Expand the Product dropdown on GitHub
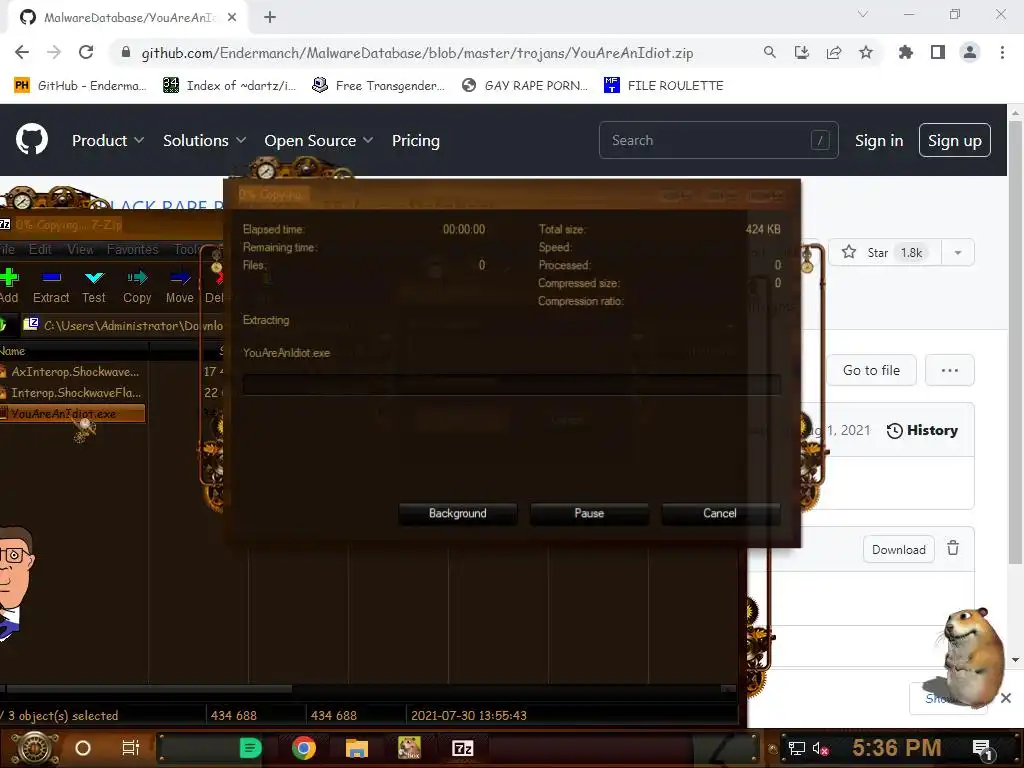Viewport: 1024px width, 768px height. (x=108, y=140)
